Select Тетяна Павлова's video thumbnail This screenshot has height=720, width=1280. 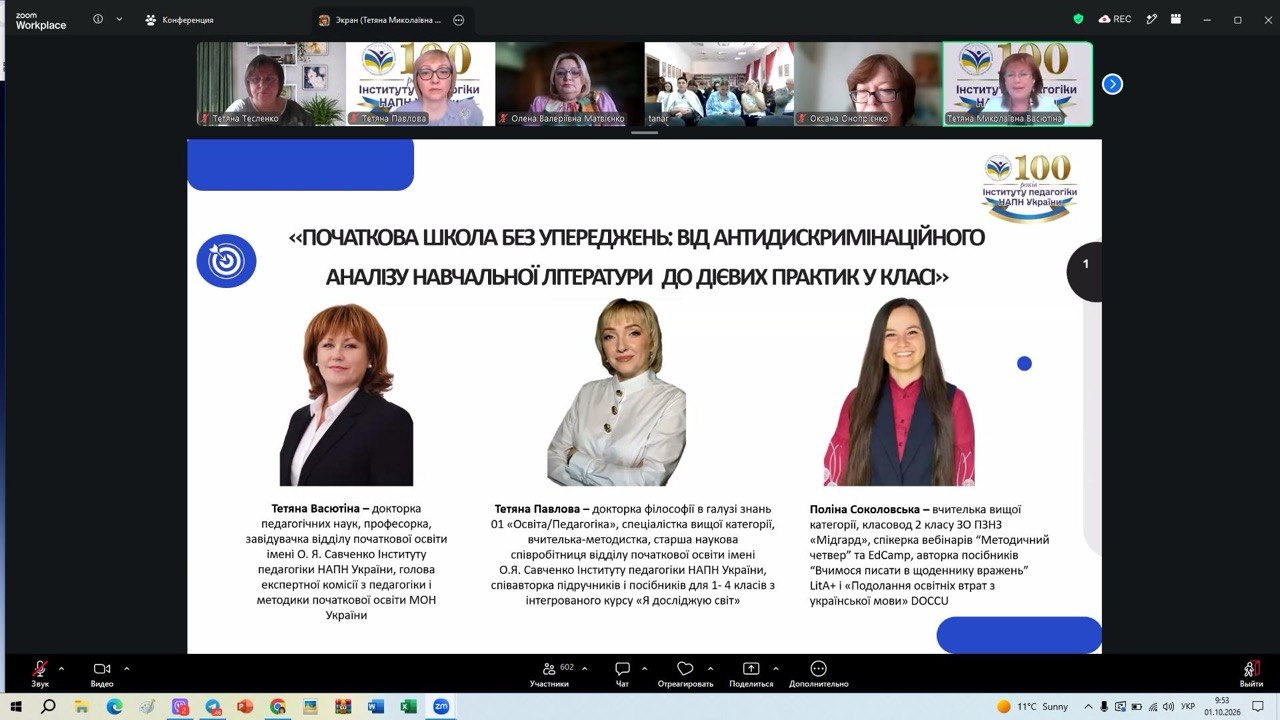pyautogui.click(x=420, y=83)
